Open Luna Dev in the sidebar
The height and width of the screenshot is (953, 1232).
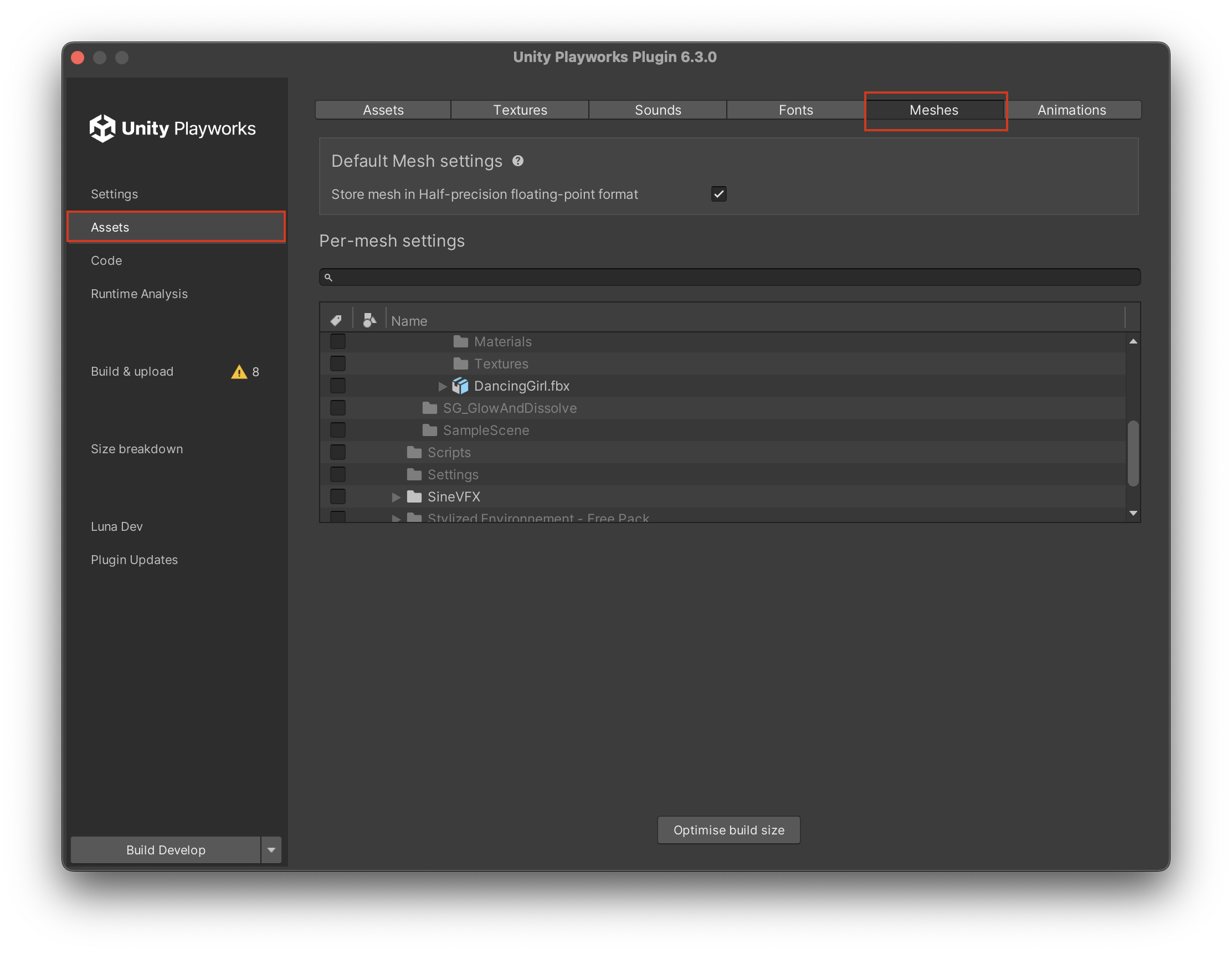(117, 526)
